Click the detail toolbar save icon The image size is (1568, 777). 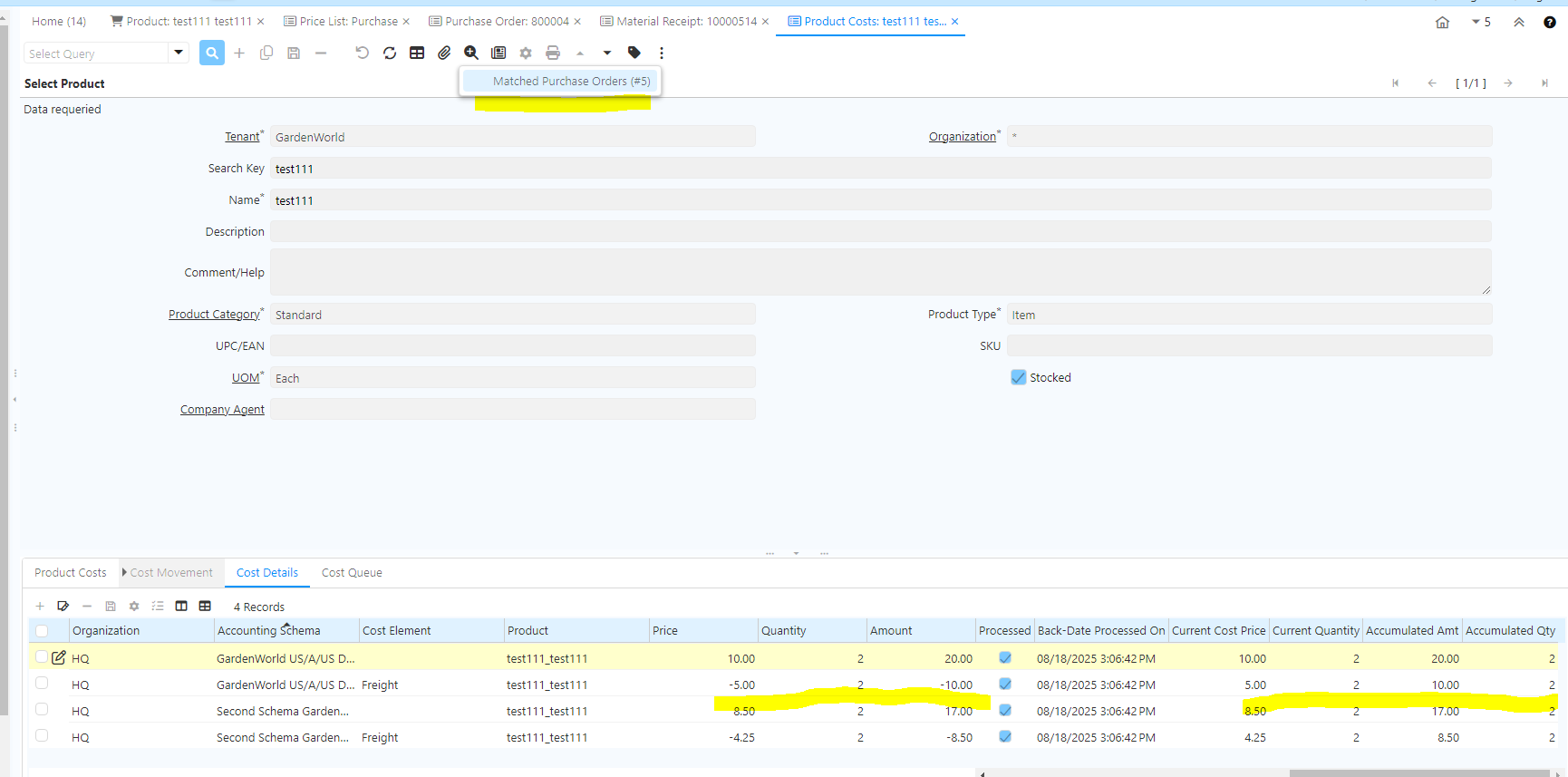111,607
